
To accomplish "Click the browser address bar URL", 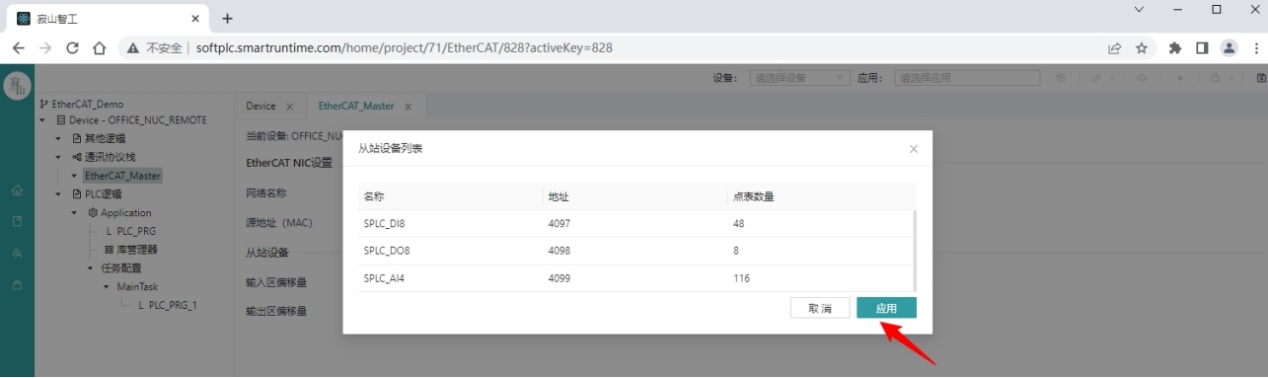I will (404, 47).
